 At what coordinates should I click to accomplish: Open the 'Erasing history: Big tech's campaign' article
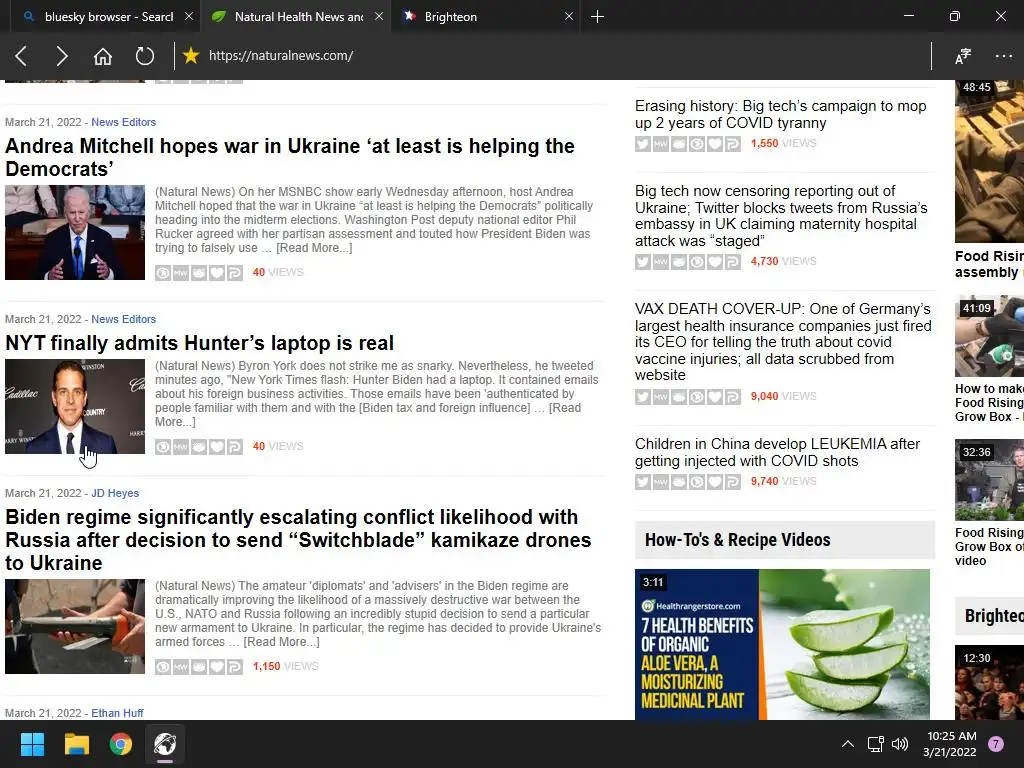(x=780, y=114)
